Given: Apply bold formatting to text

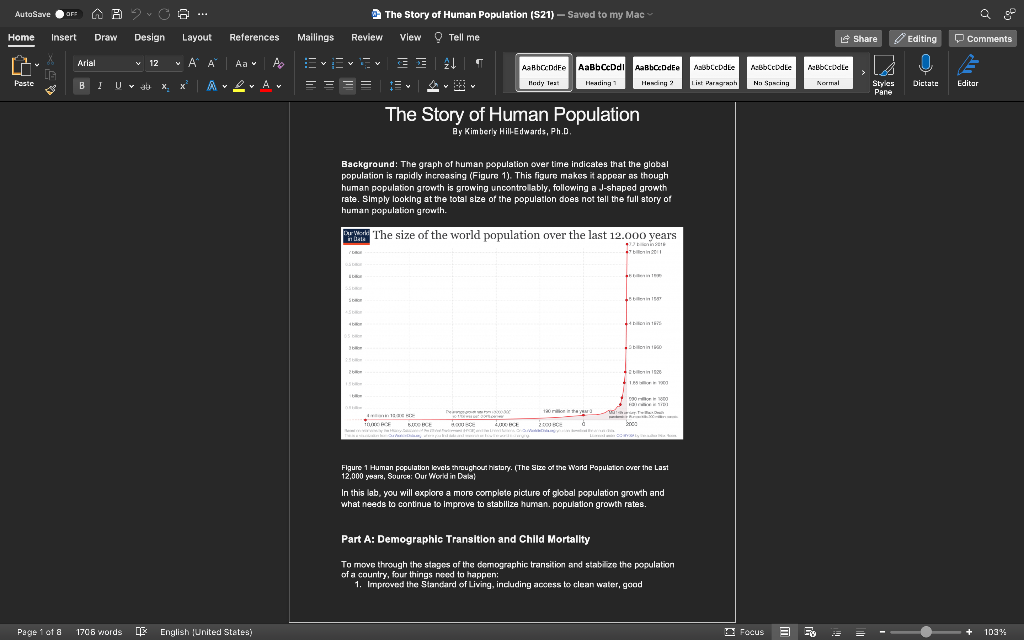Looking at the screenshot, I should coord(81,86).
